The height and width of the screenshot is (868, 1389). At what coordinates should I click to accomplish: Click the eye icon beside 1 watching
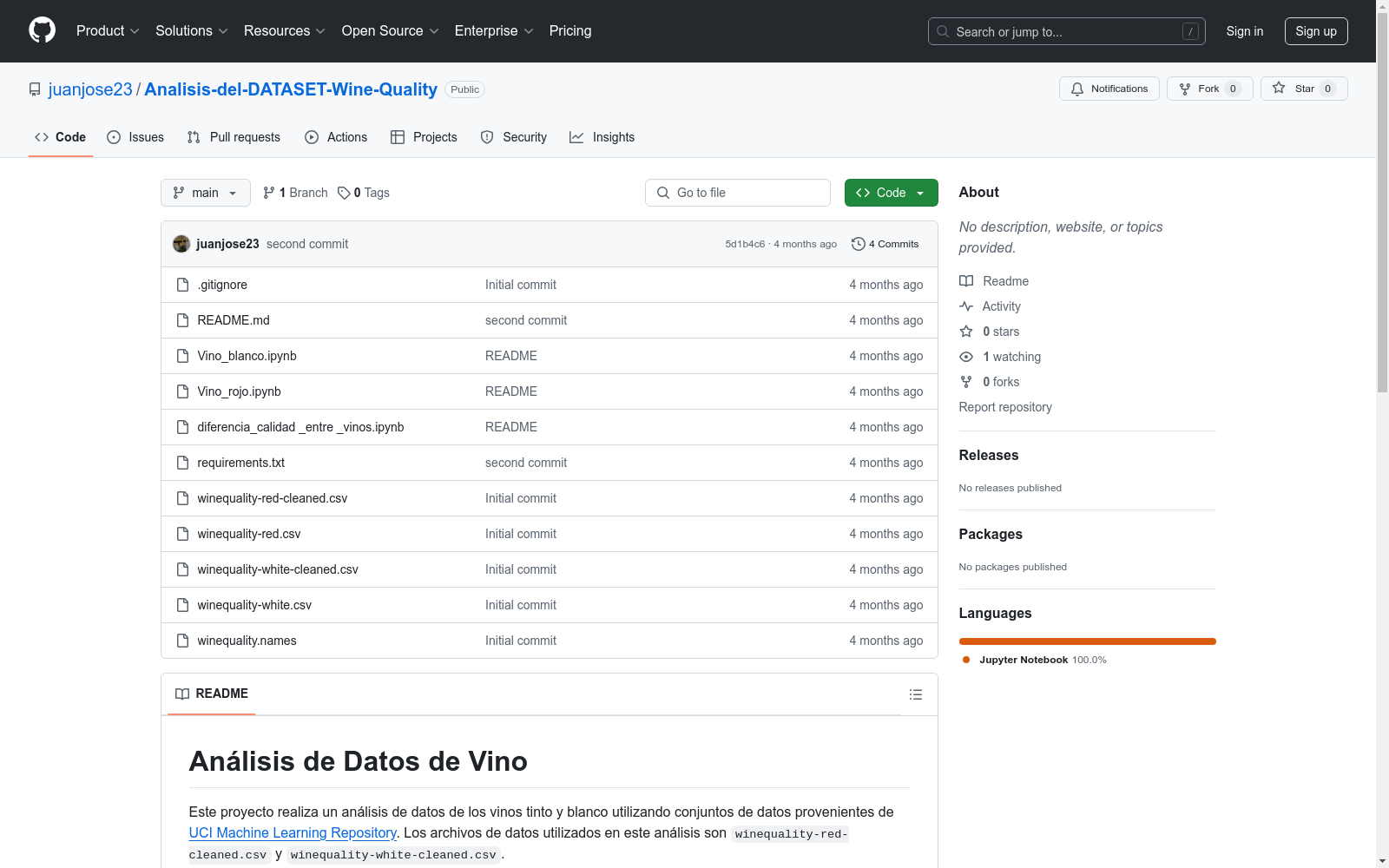point(966,357)
